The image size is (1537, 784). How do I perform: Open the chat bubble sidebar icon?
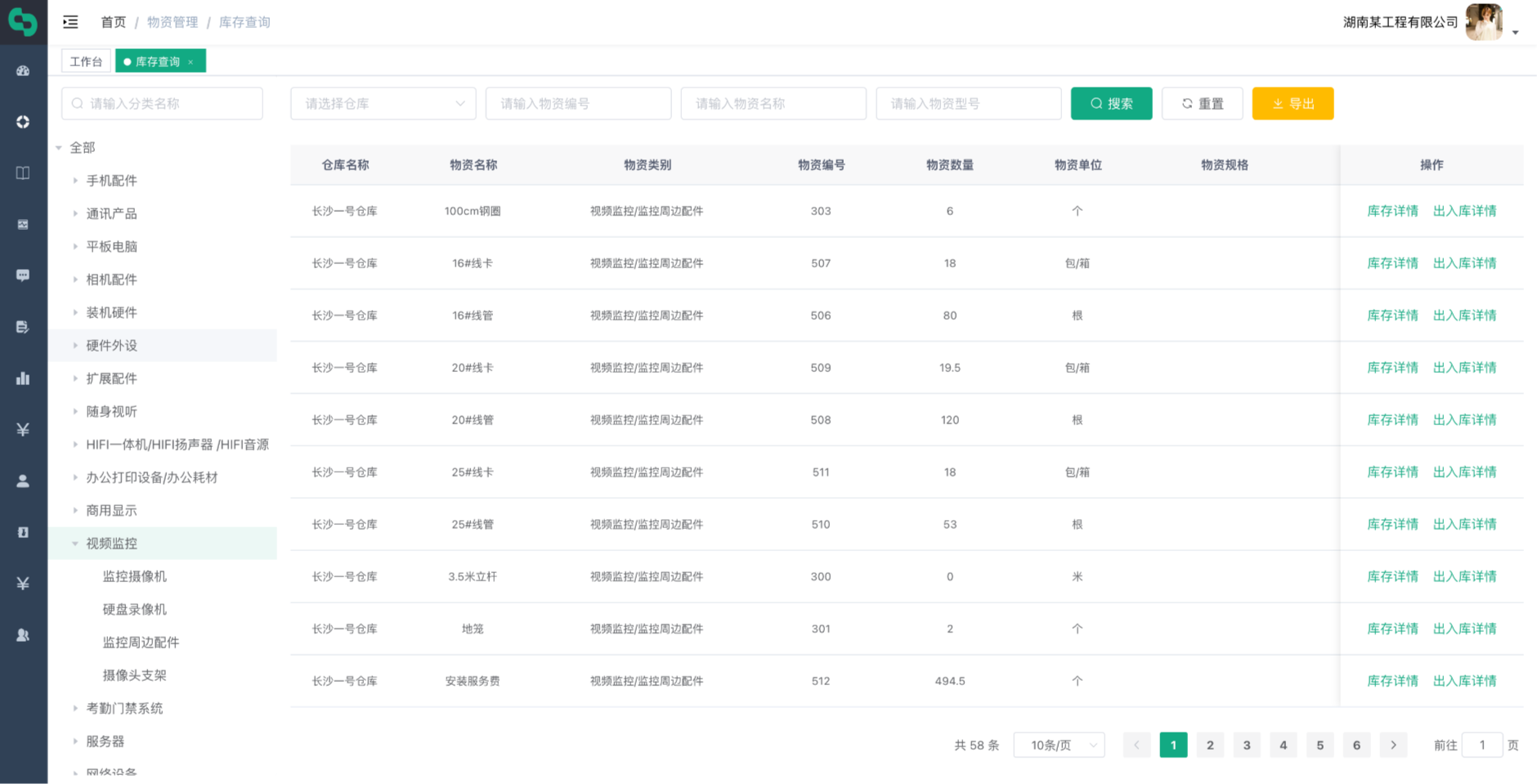[x=23, y=276]
